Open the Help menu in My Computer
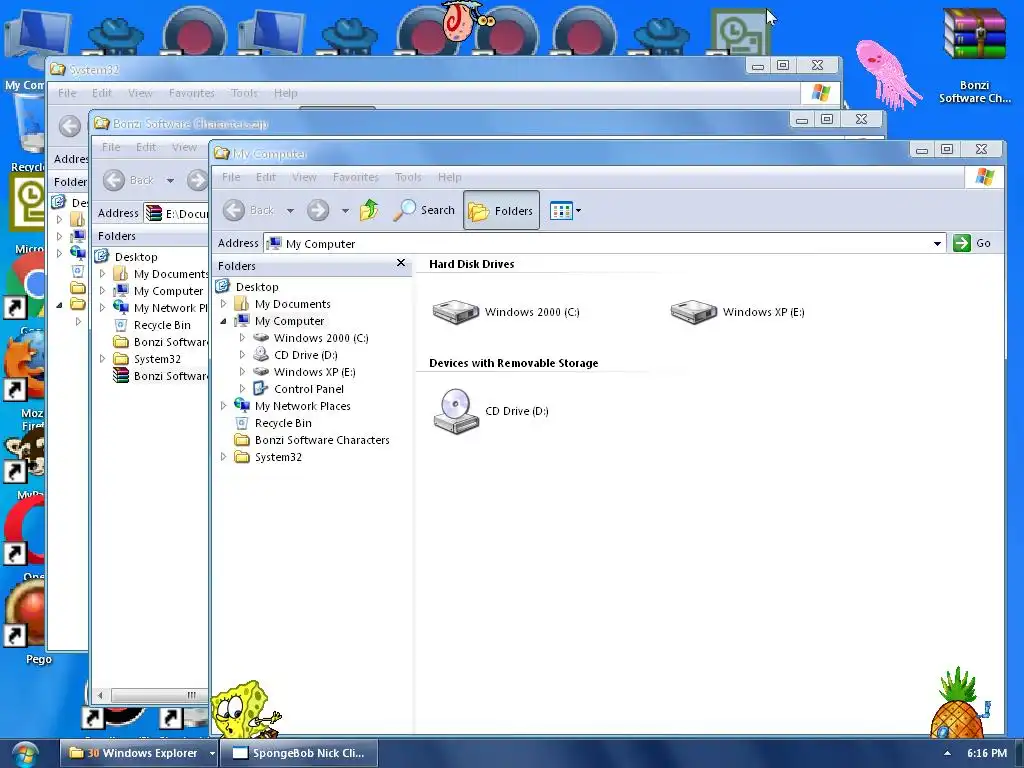Viewport: 1024px width, 768px height. pyautogui.click(x=449, y=177)
